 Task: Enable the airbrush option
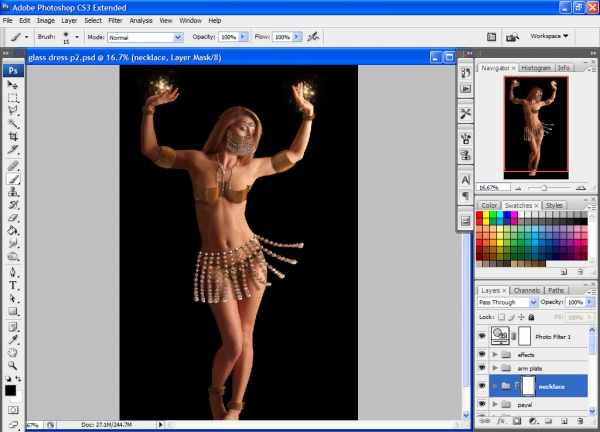point(313,37)
